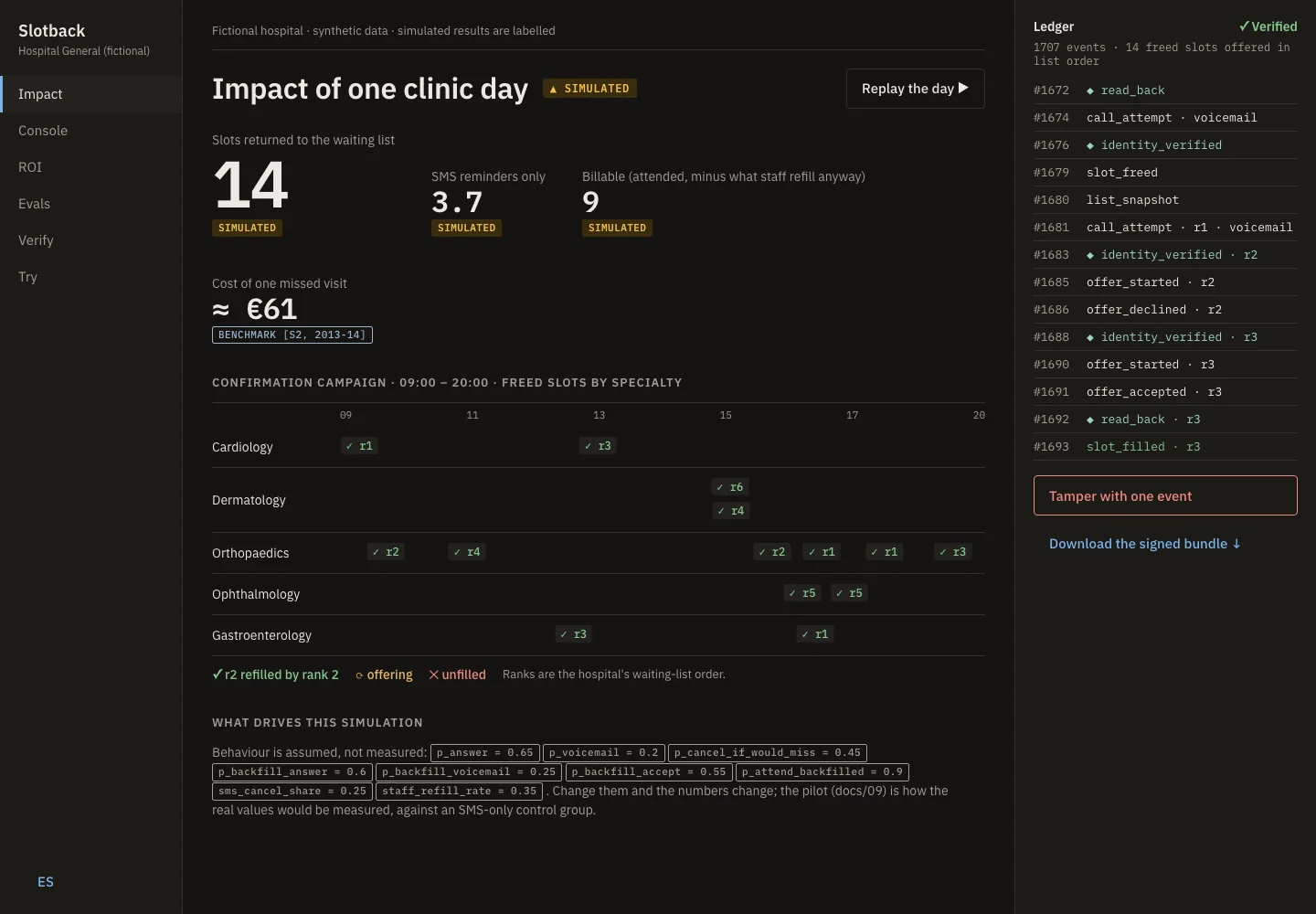Viewport: 1316px width, 914px height.
Task: Click the BENCHMARK [S2, 2013-14] badge
Action: 292,335
